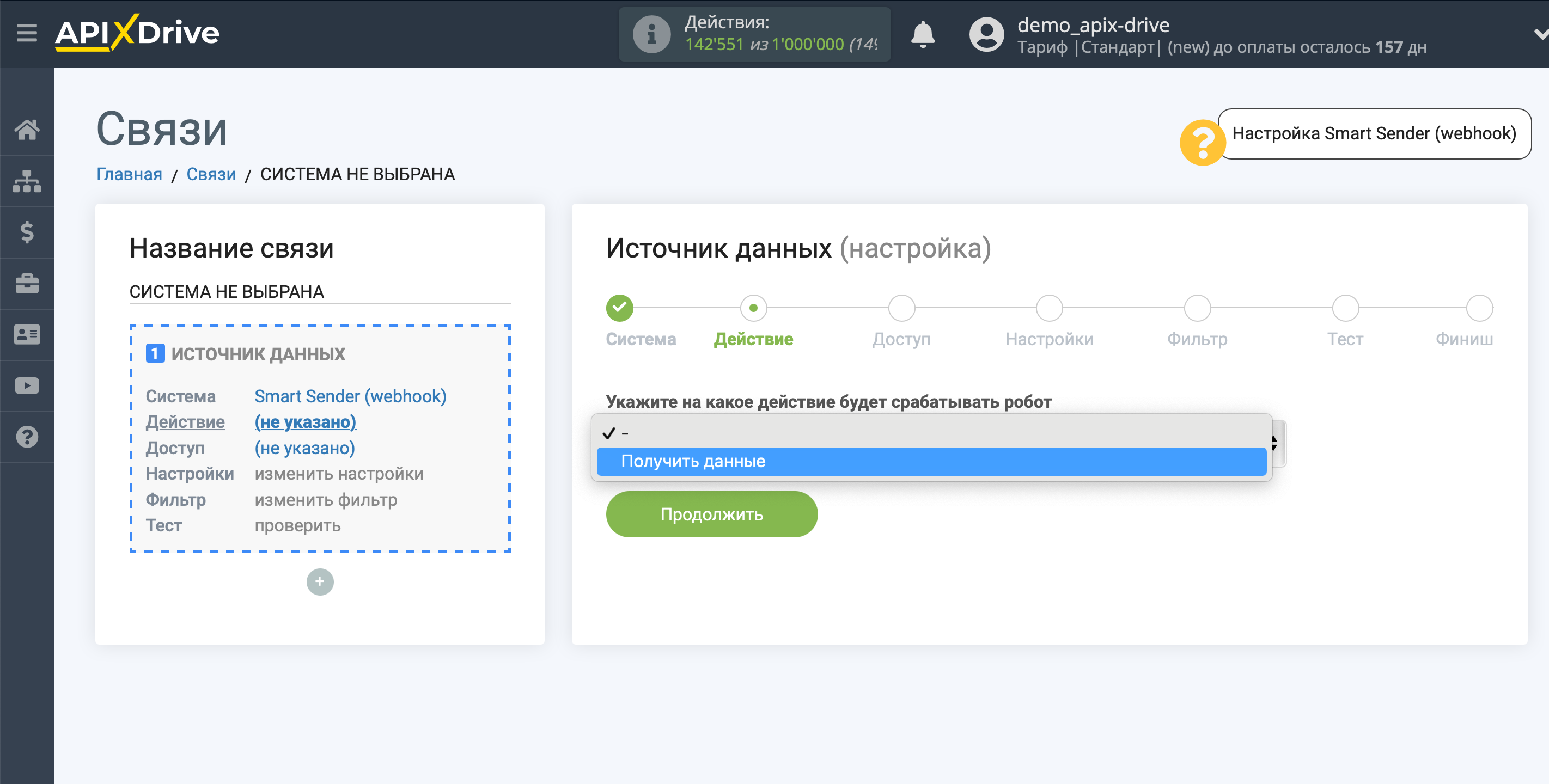The image size is (1549, 784).
Task: Click изменить настройки text
Action: pyautogui.click(x=339, y=474)
